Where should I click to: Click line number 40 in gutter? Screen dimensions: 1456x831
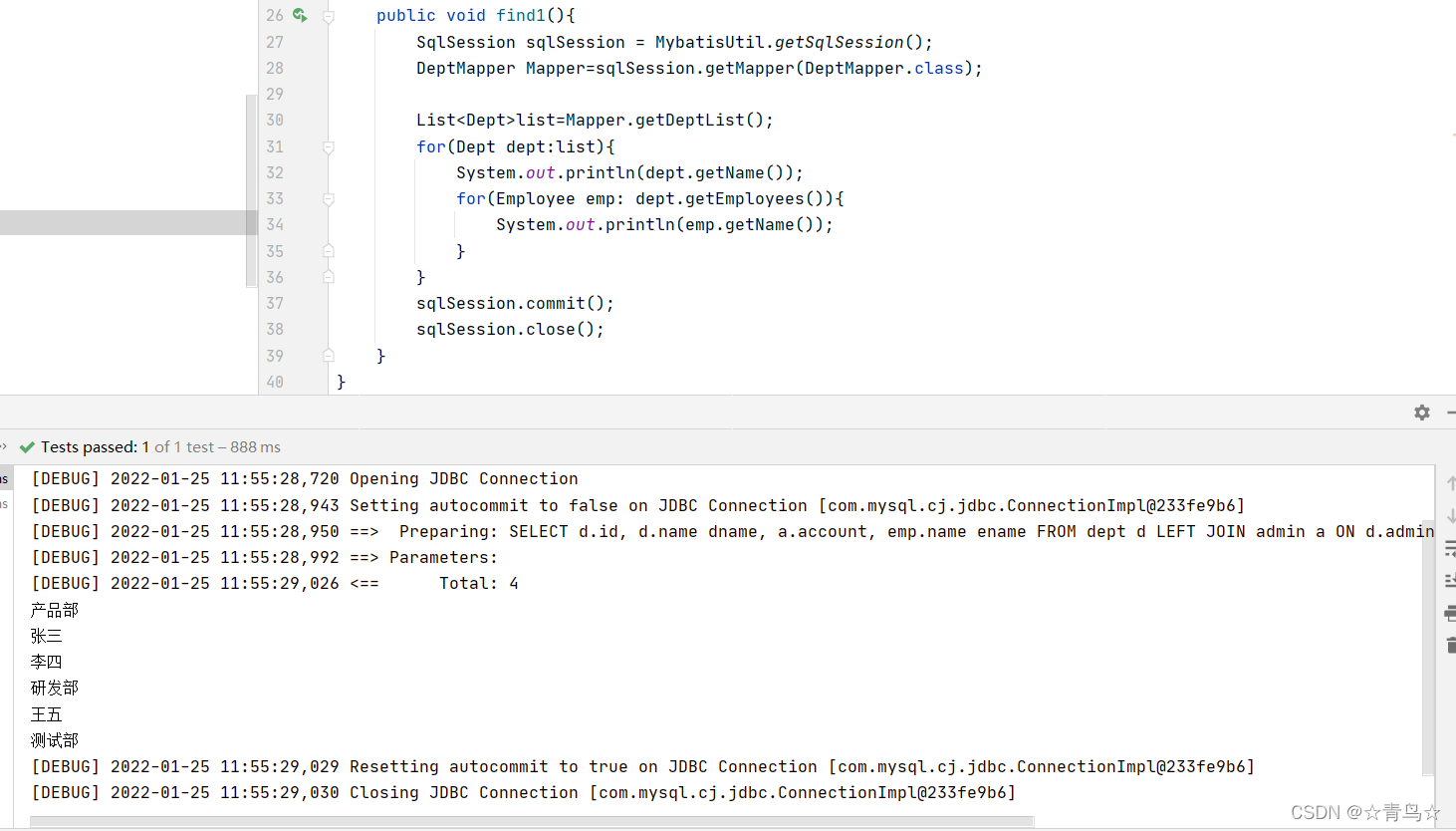coord(275,382)
